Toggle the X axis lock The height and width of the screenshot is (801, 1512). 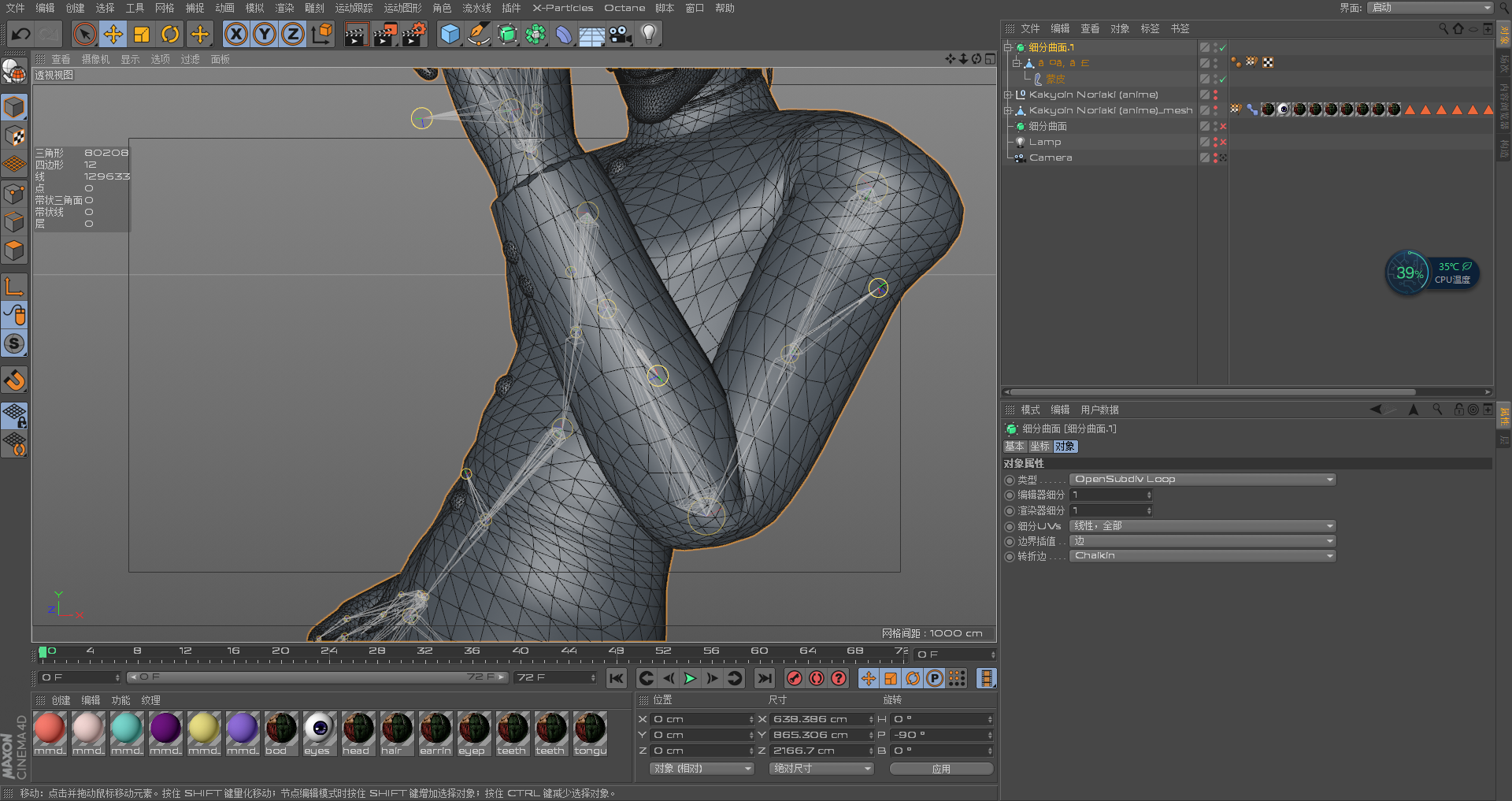(x=236, y=34)
